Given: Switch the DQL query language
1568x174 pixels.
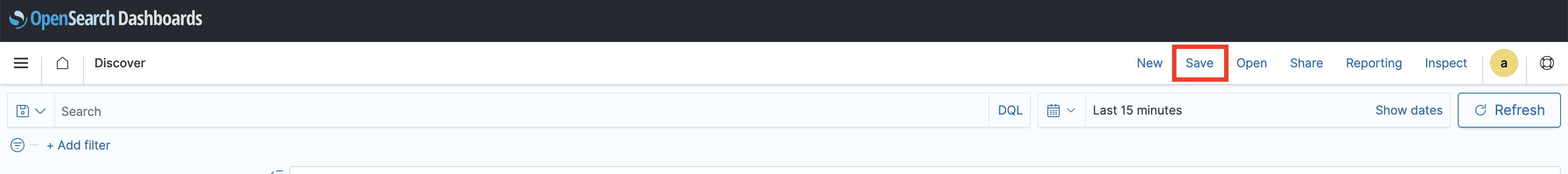Looking at the screenshot, I should 1010,110.
